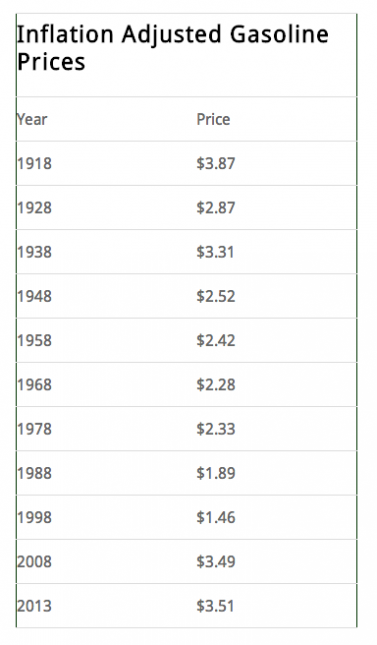Click the $1.46 price for 1998
377x645 pixels.
click(x=216, y=517)
